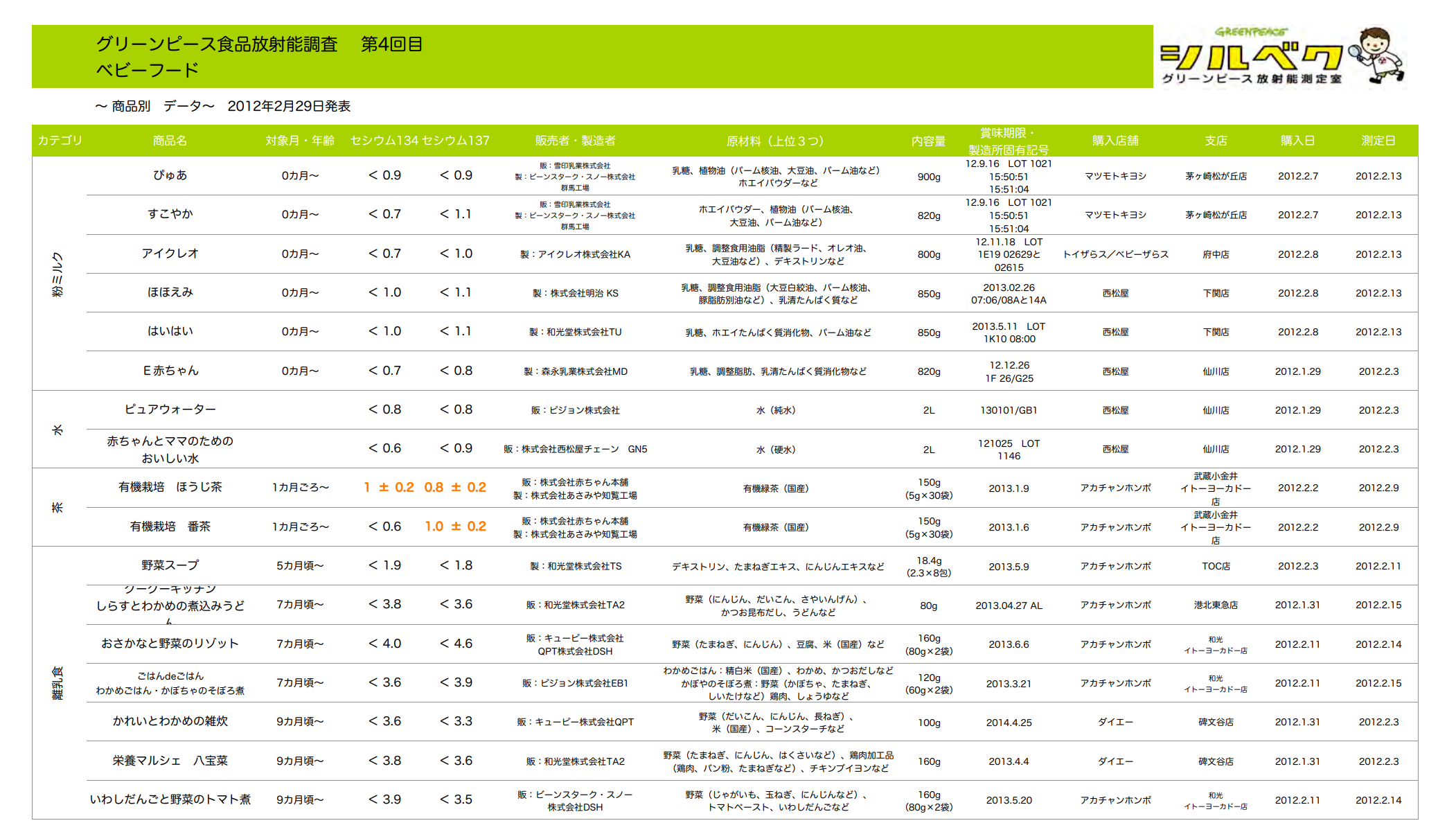Click the product ごはんdeごはん
Image resolution: width=1456 pixels, height=823 pixels.
point(170,683)
